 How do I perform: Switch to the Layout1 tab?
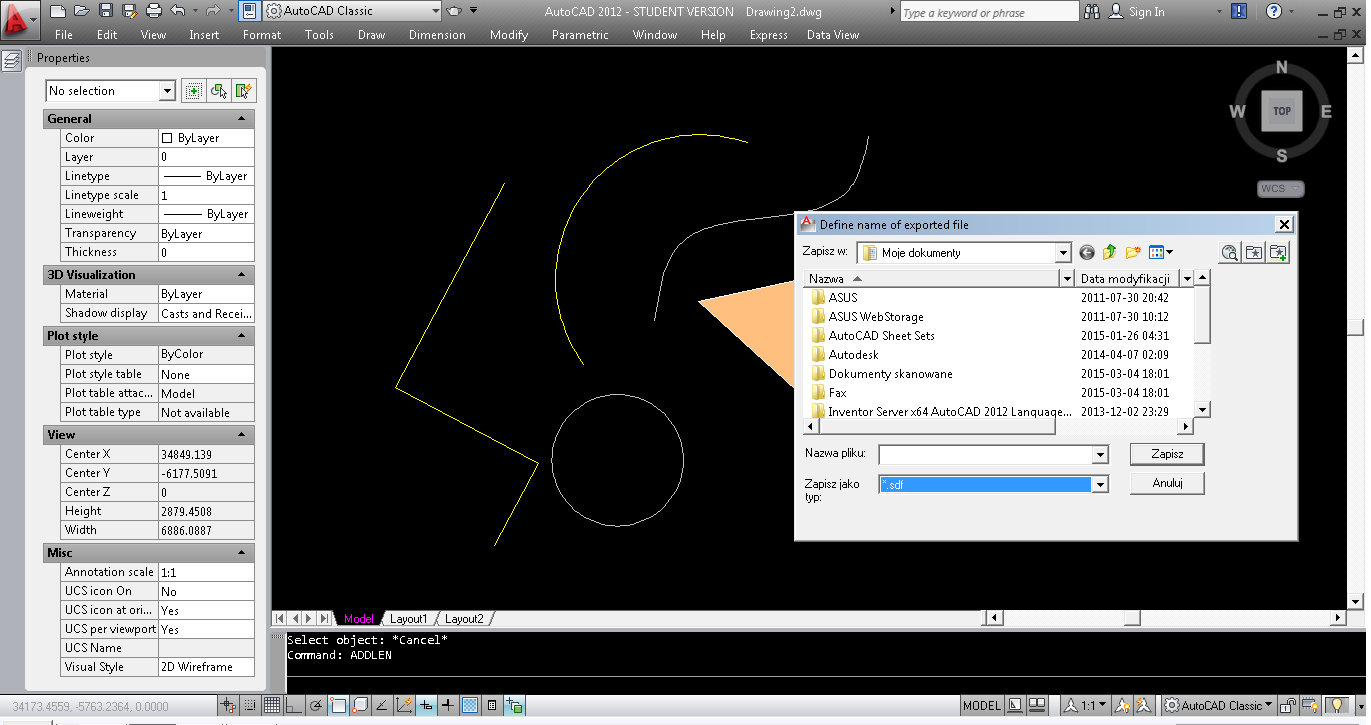[x=408, y=619]
